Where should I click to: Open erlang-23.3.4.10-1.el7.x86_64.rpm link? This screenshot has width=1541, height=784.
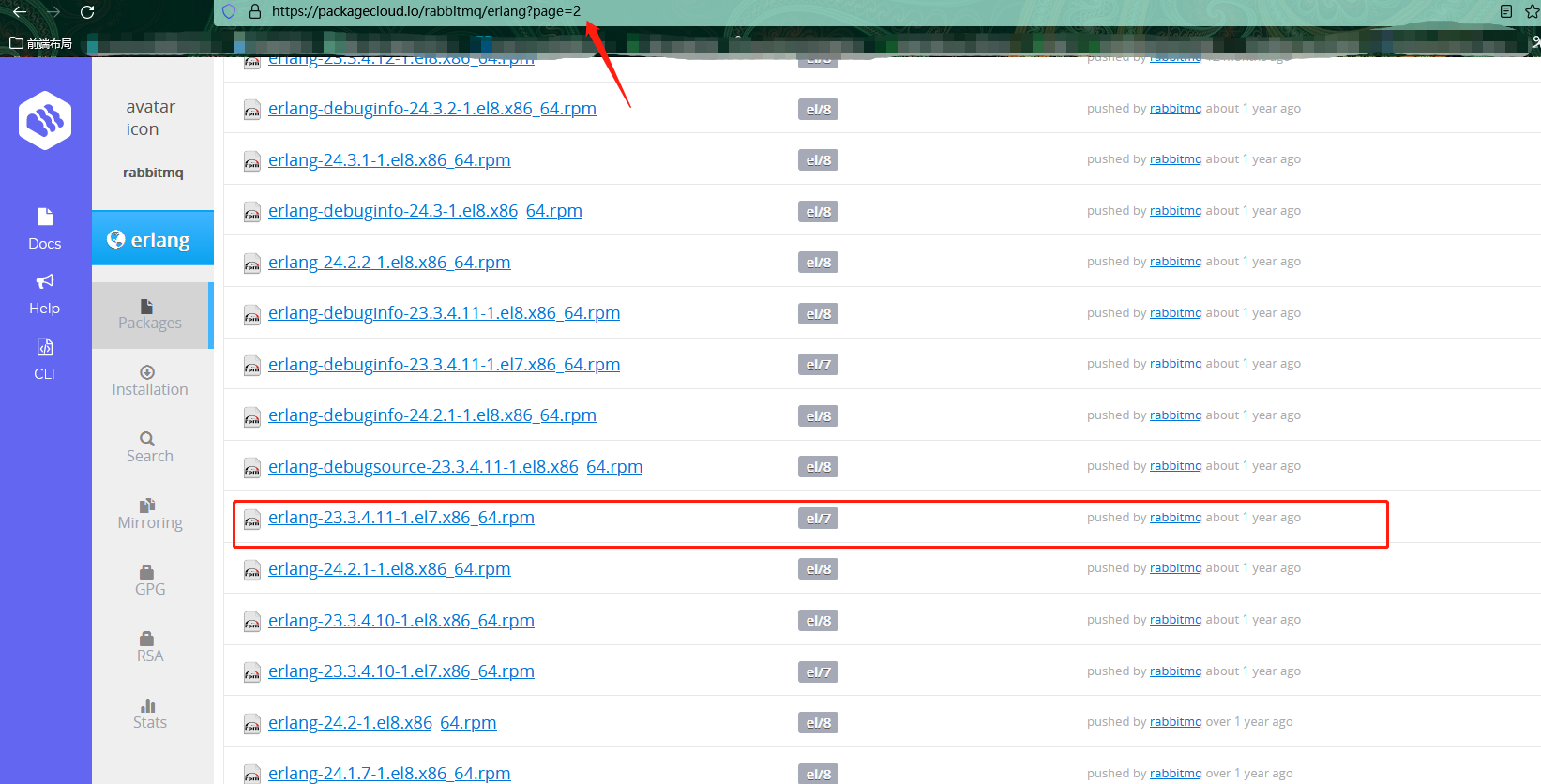point(401,671)
